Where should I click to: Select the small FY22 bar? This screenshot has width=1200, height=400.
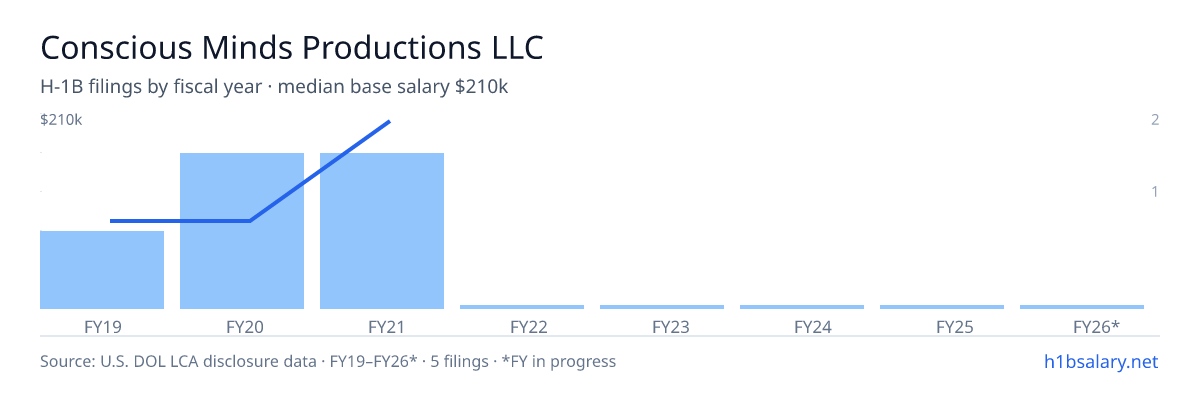522,307
